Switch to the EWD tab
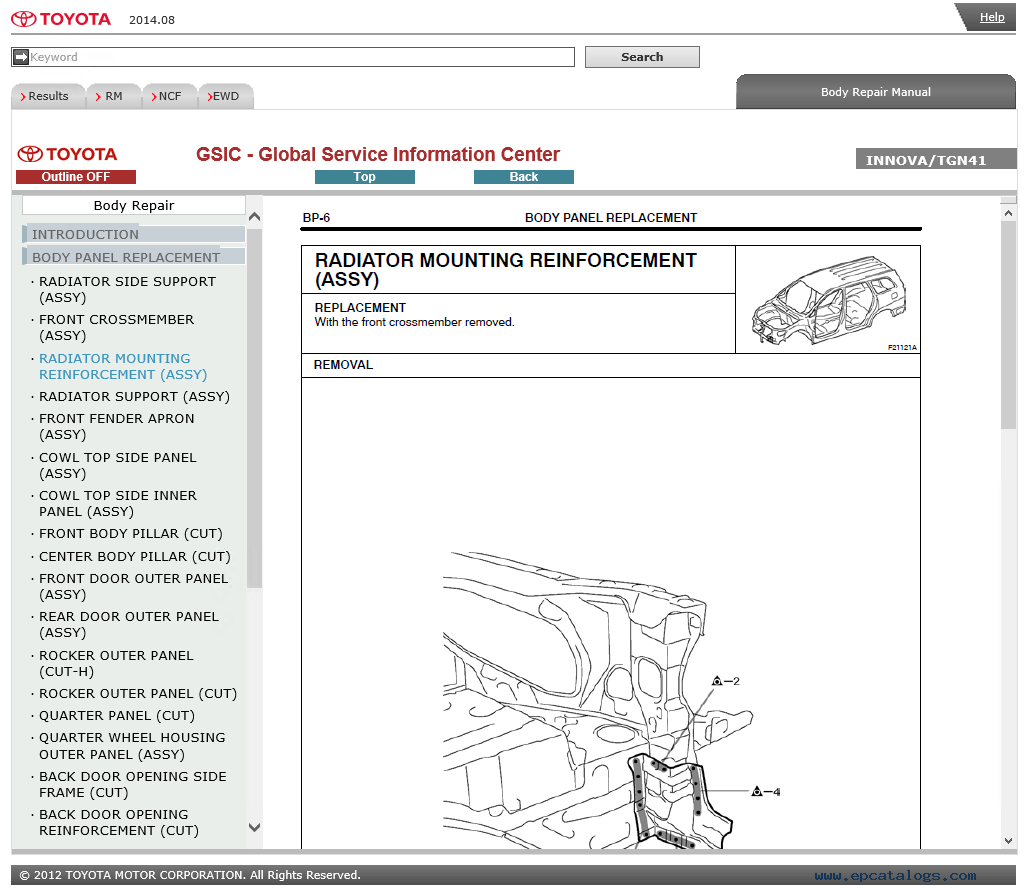 pos(226,96)
